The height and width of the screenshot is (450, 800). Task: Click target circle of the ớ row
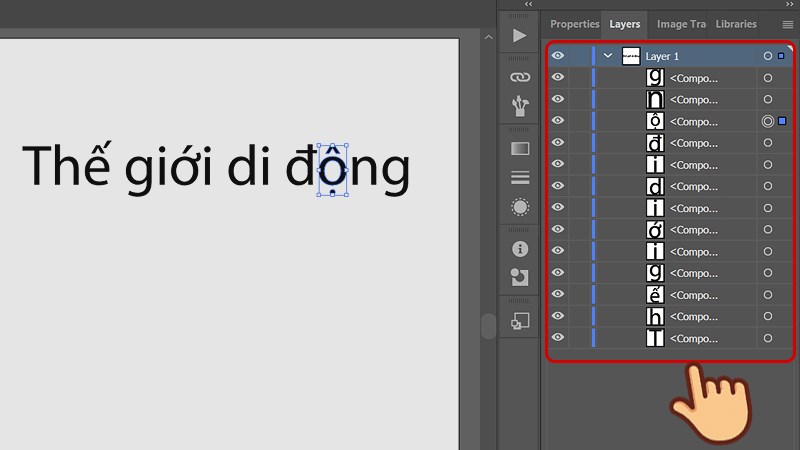767,230
